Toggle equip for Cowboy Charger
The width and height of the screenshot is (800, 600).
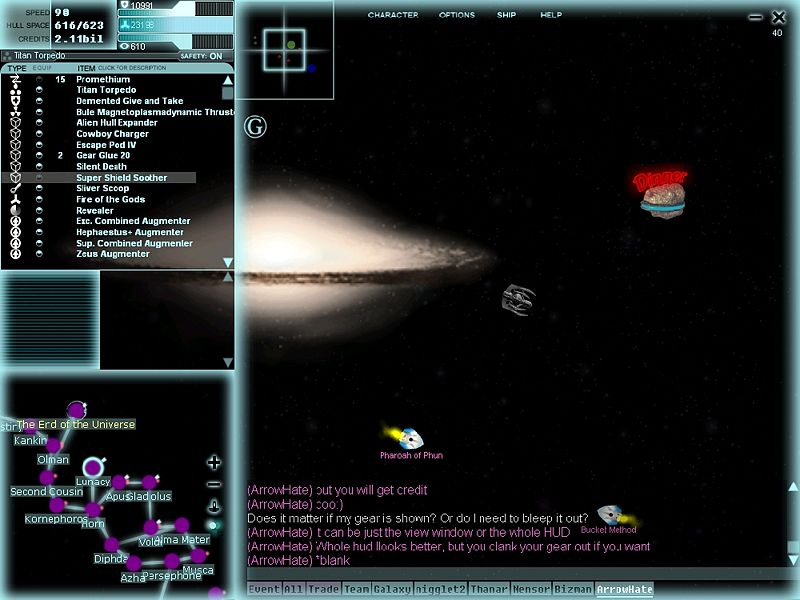coord(39,134)
